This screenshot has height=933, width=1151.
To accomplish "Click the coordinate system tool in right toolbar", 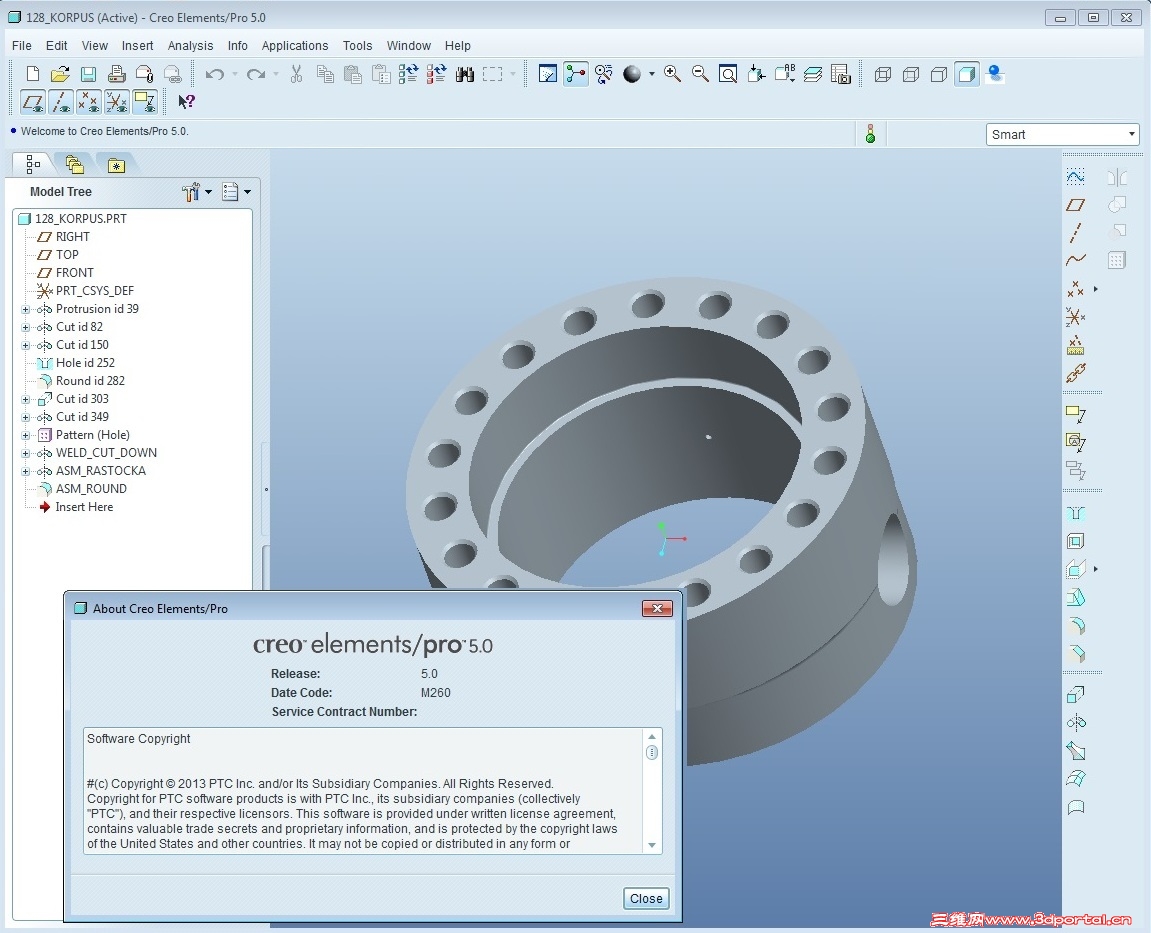I will 1075,316.
